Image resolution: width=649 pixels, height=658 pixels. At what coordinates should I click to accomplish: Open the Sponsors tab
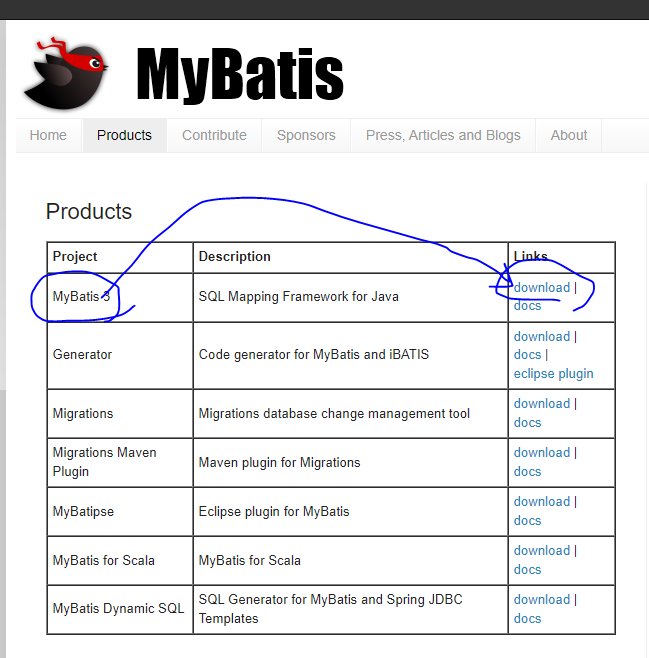306,135
